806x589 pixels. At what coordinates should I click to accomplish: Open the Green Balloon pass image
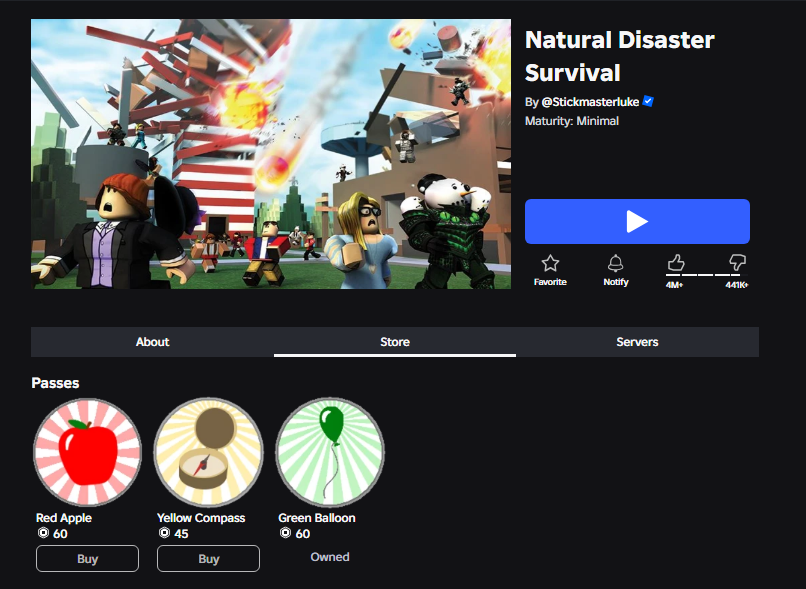click(x=330, y=452)
